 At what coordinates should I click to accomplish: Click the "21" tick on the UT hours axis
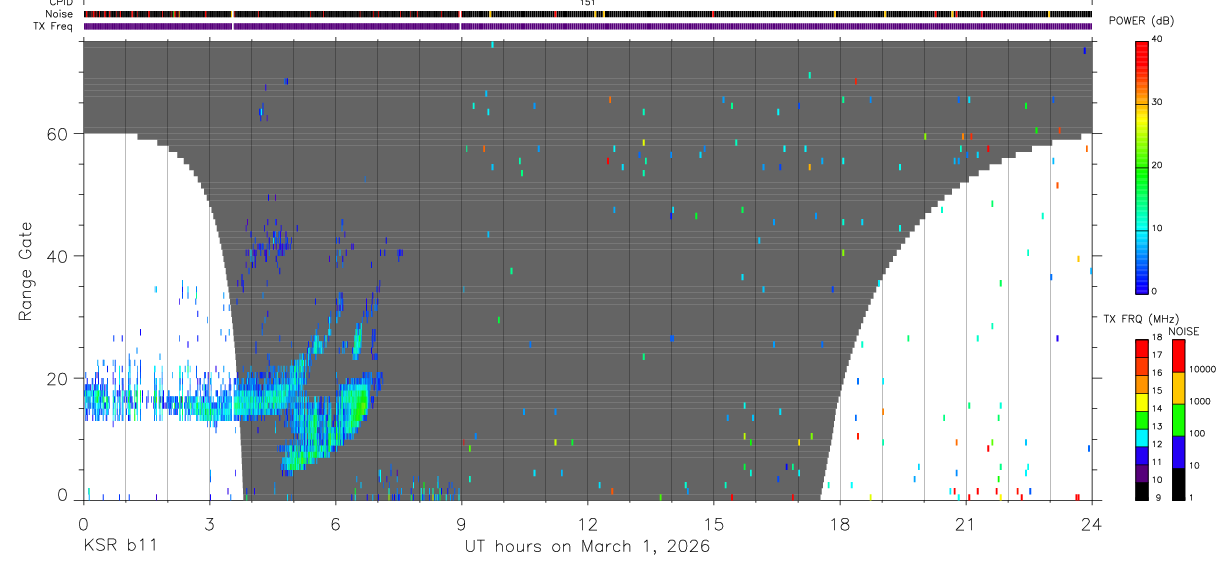pos(966,523)
